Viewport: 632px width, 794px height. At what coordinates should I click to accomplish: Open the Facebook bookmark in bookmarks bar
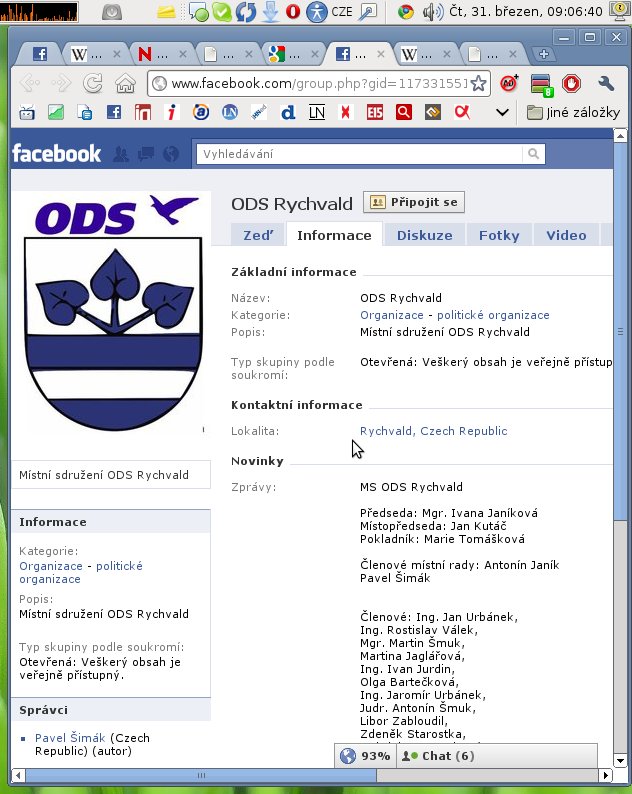114,112
